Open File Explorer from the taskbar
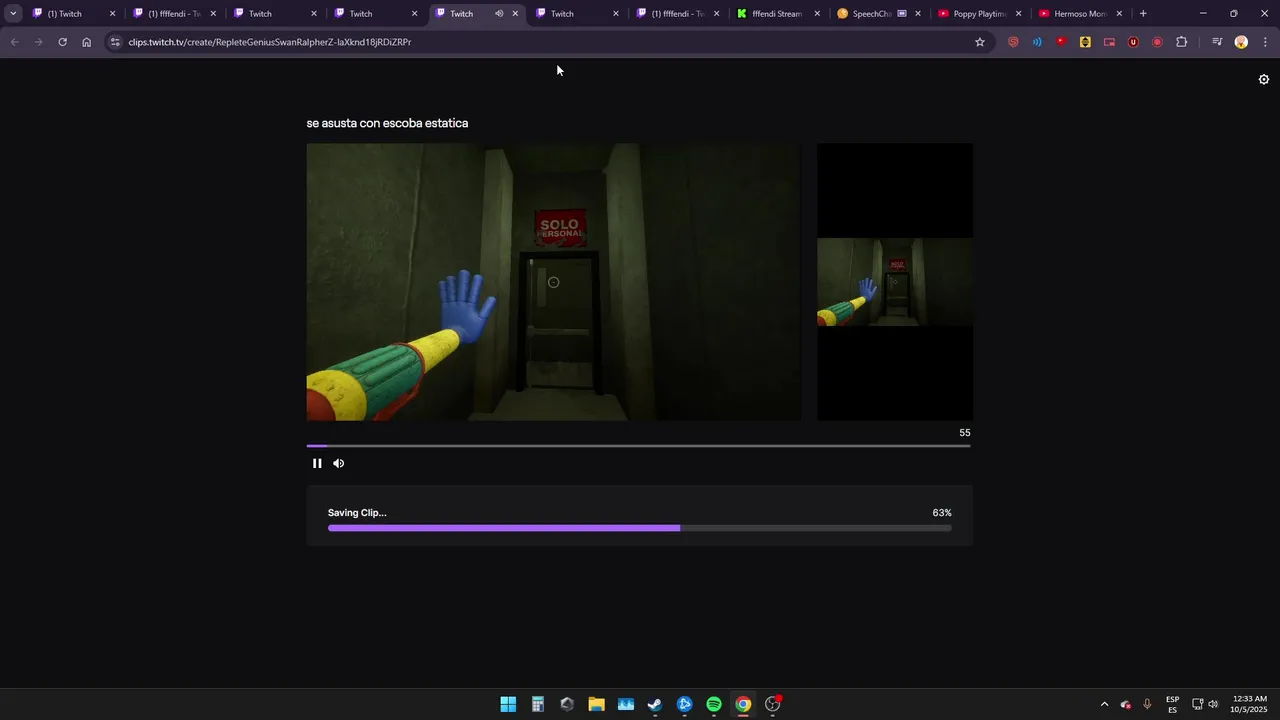This screenshot has width=1280, height=720. pos(597,704)
